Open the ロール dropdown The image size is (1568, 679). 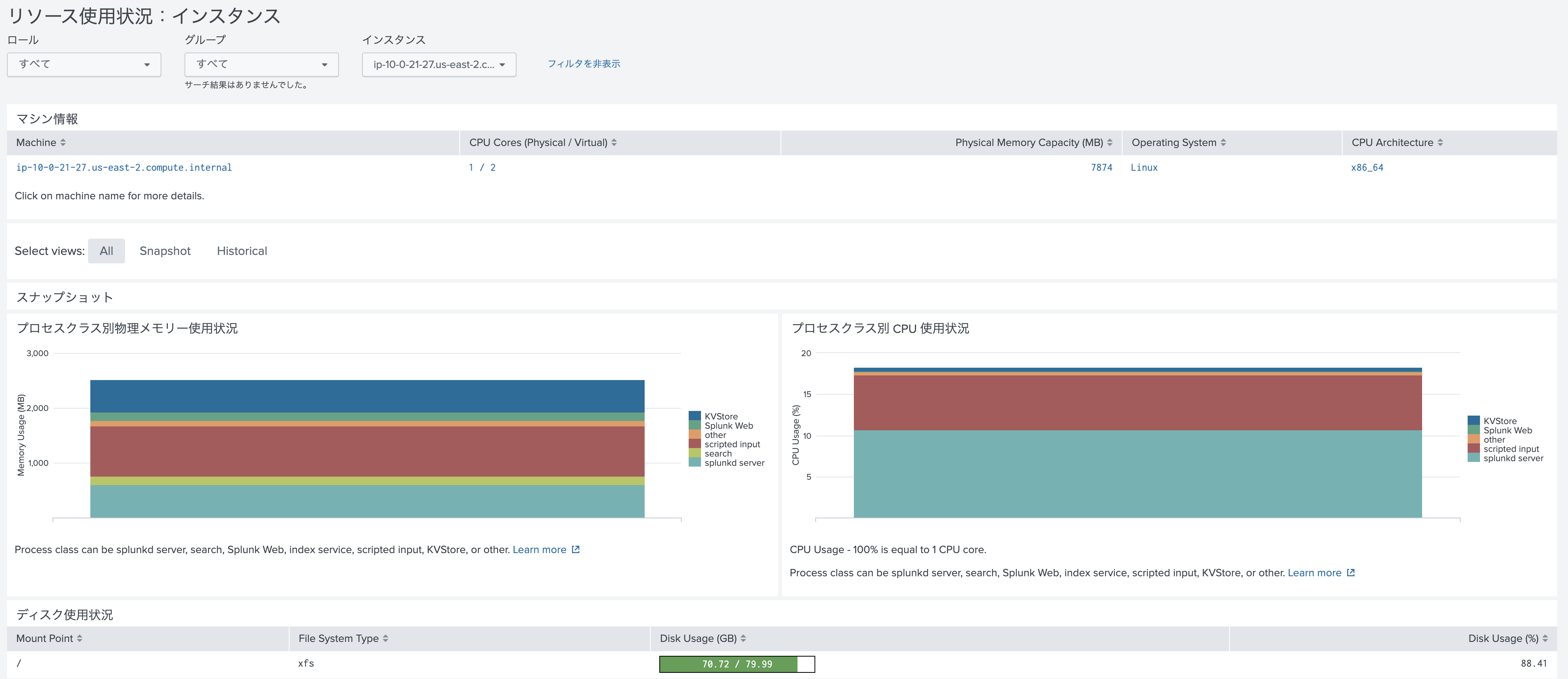[84, 65]
